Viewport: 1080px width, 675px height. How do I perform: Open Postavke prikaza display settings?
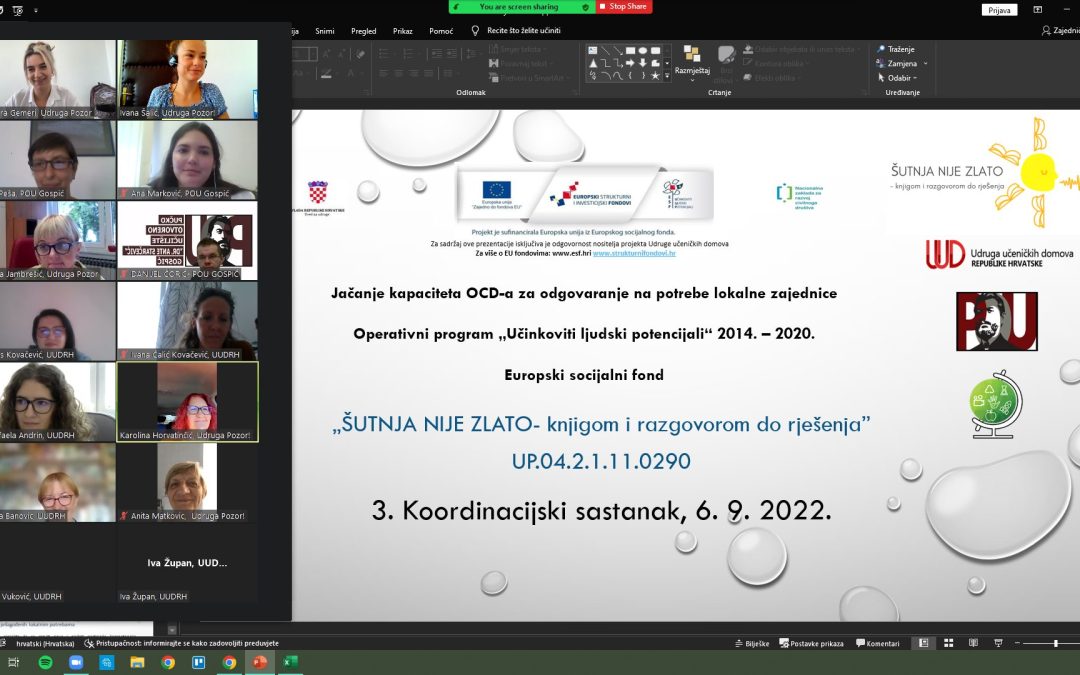click(811, 643)
